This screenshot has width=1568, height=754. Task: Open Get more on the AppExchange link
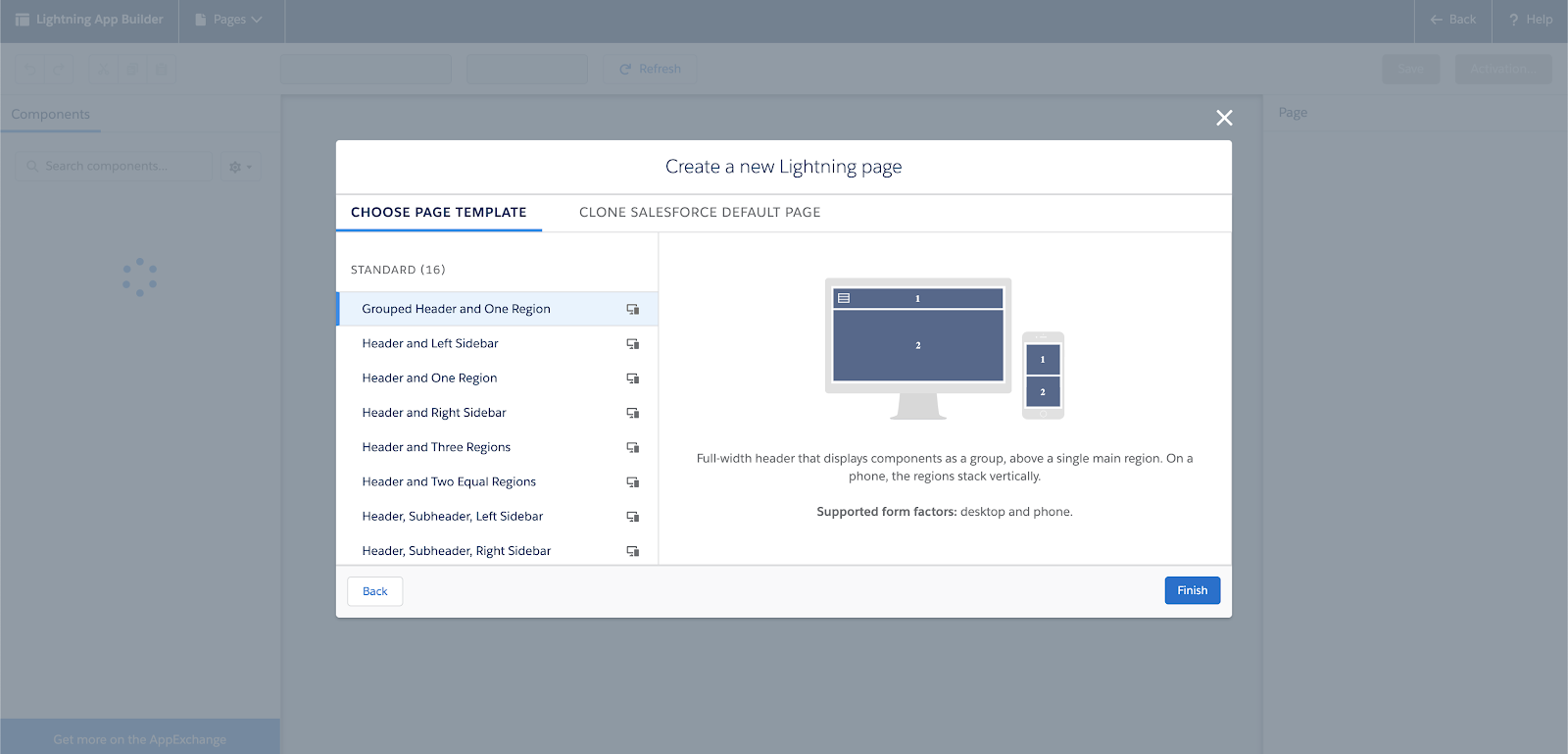tap(140, 739)
